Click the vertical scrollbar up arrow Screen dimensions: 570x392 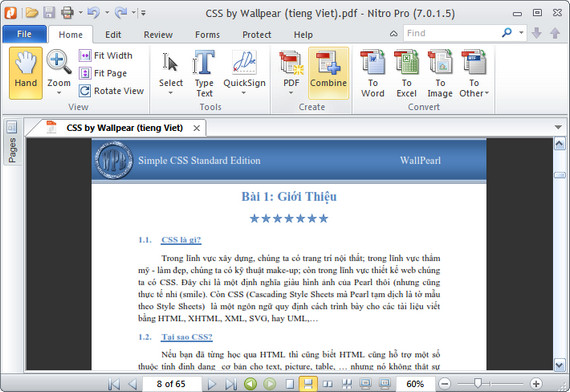point(559,144)
